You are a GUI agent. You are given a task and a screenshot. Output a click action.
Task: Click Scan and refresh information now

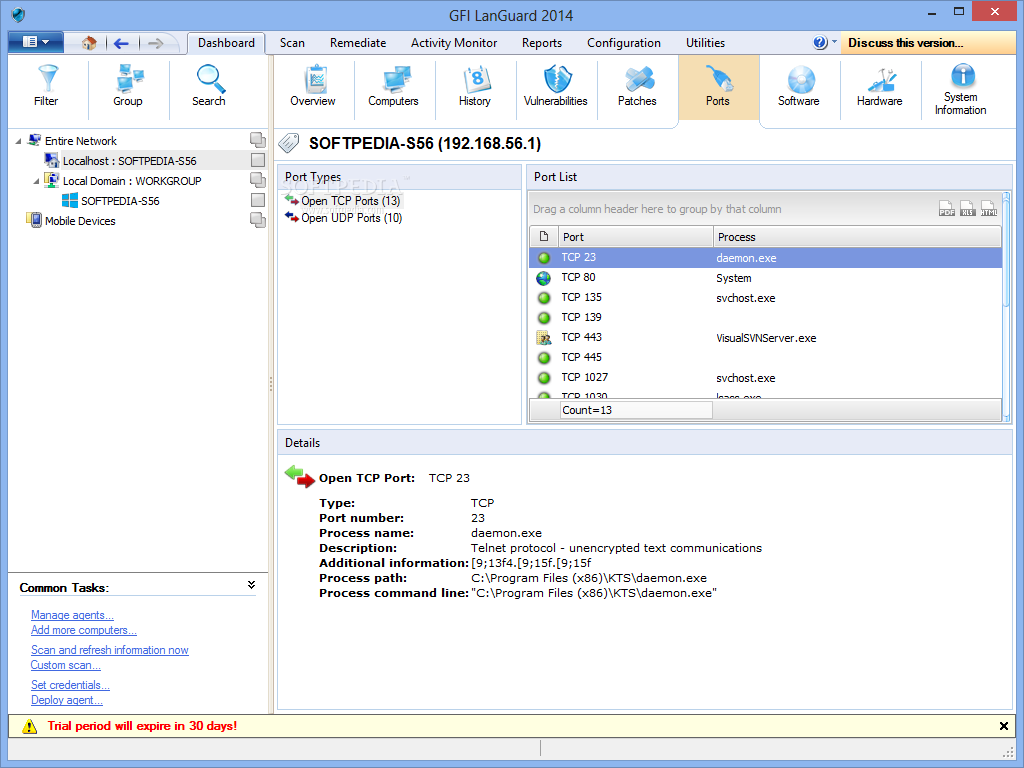[110, 650]
